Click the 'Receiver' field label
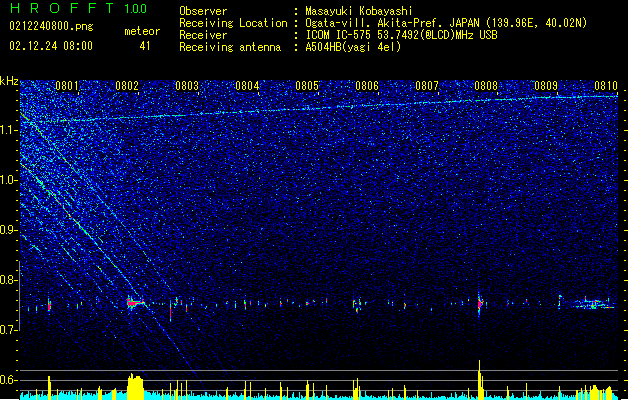The width and height of the screenshot is (629, 400). pyautogui.click(x=203, y=35)
